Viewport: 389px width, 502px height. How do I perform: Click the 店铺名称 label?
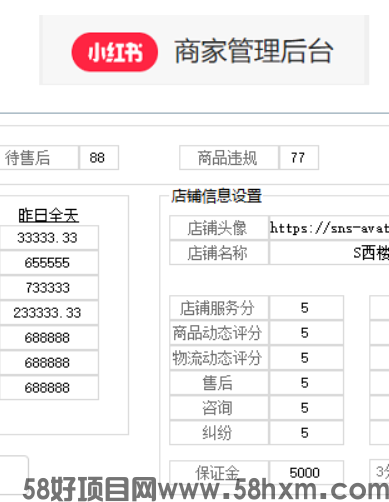(219, 253)
